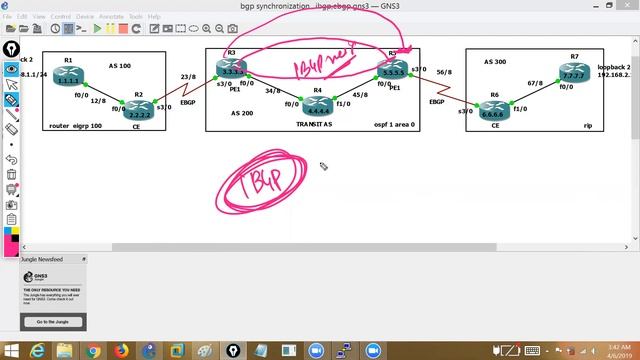Open the Help menu
The image size is (640, 360).
(154, 17)
